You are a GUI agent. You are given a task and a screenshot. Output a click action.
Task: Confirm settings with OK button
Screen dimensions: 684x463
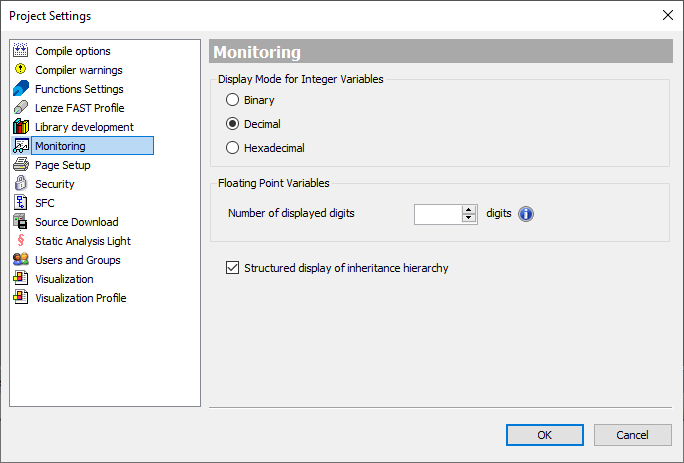(545, 435)
